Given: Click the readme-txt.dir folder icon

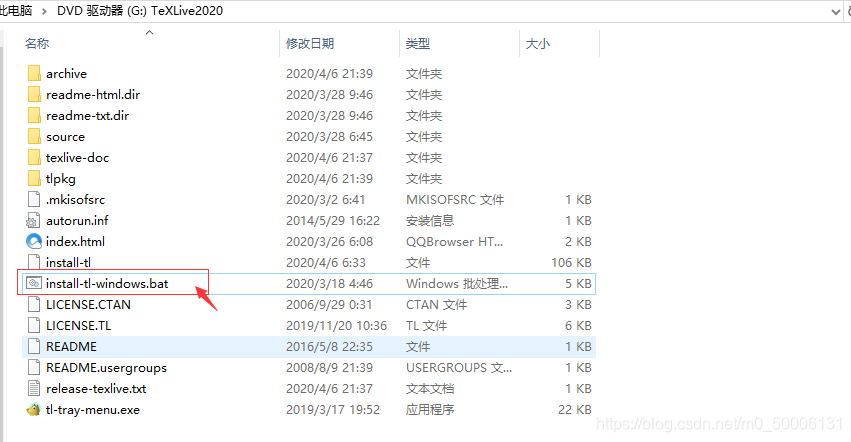Looking at the screenshot, I should [34, 115].
